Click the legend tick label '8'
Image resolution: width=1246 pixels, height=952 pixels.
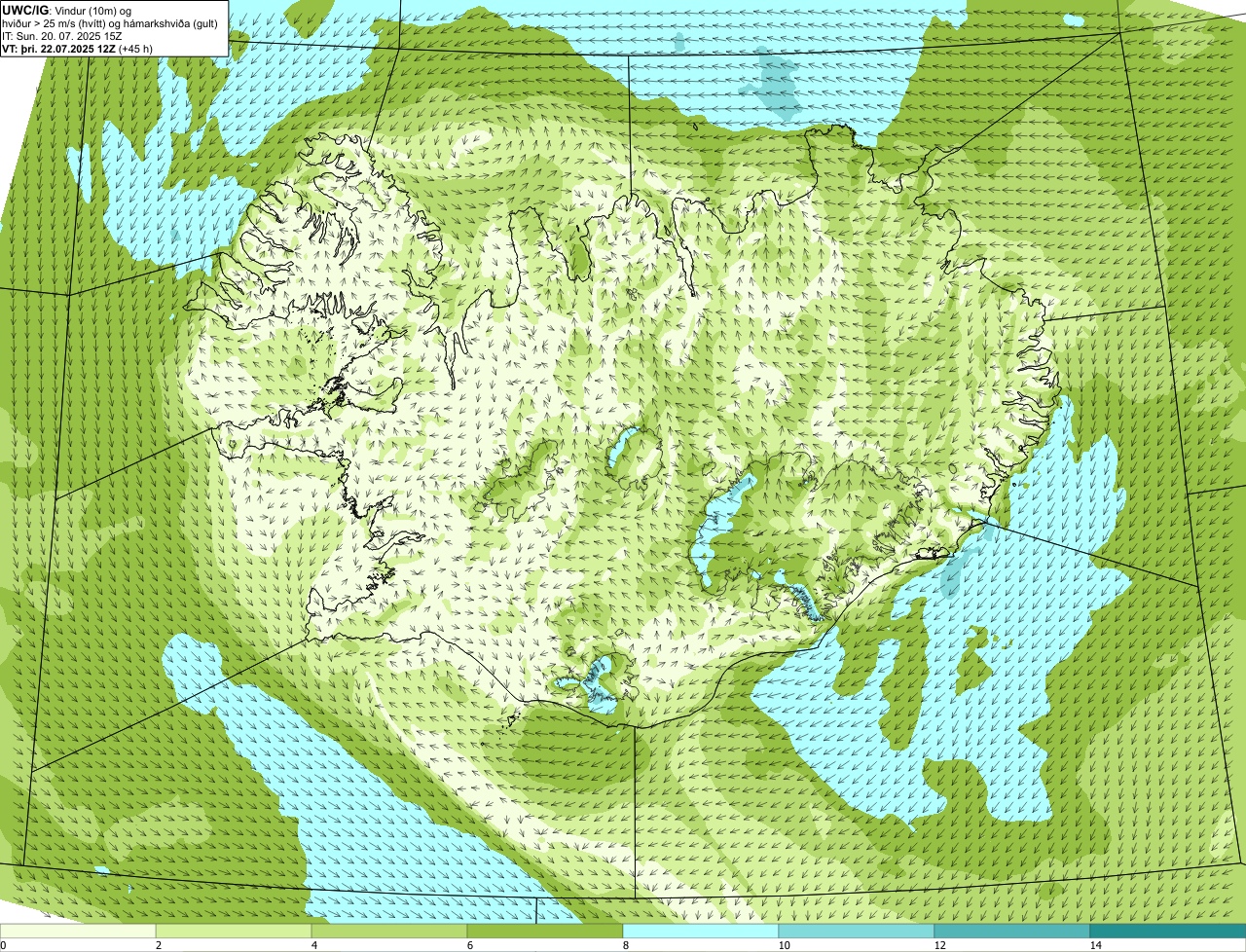coord(625,945)
